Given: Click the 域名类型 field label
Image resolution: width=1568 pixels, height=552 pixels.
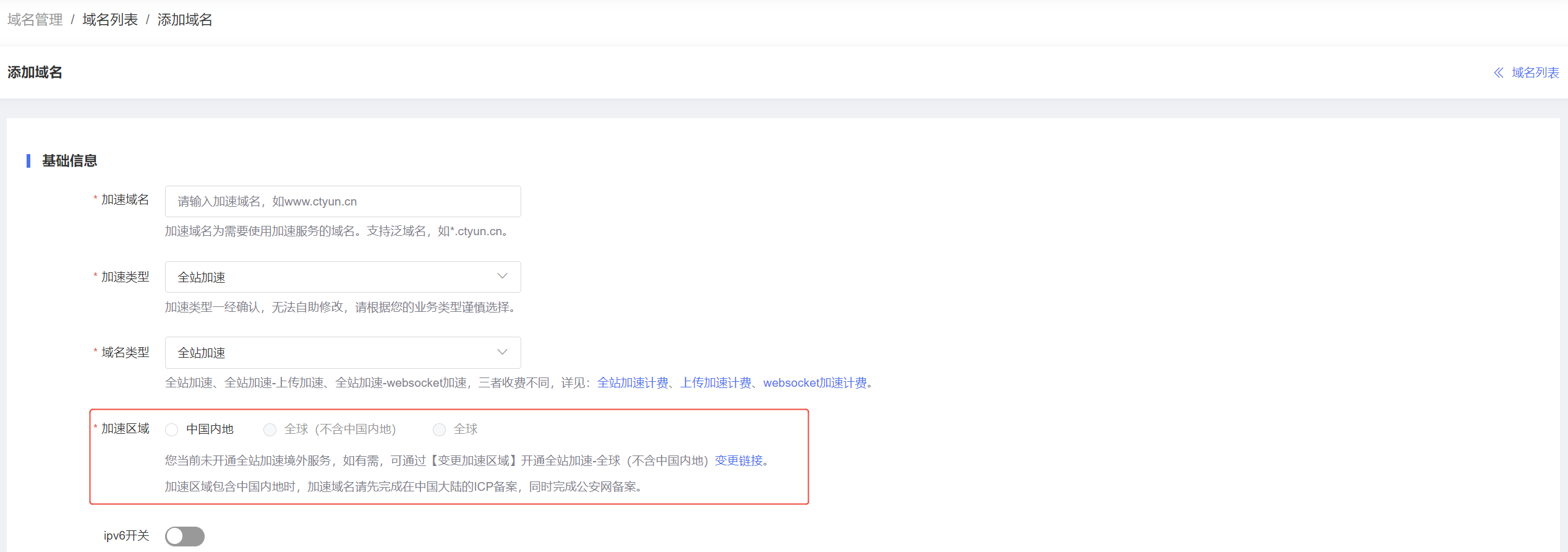Looking at the screenshot, I should point(125,352).
